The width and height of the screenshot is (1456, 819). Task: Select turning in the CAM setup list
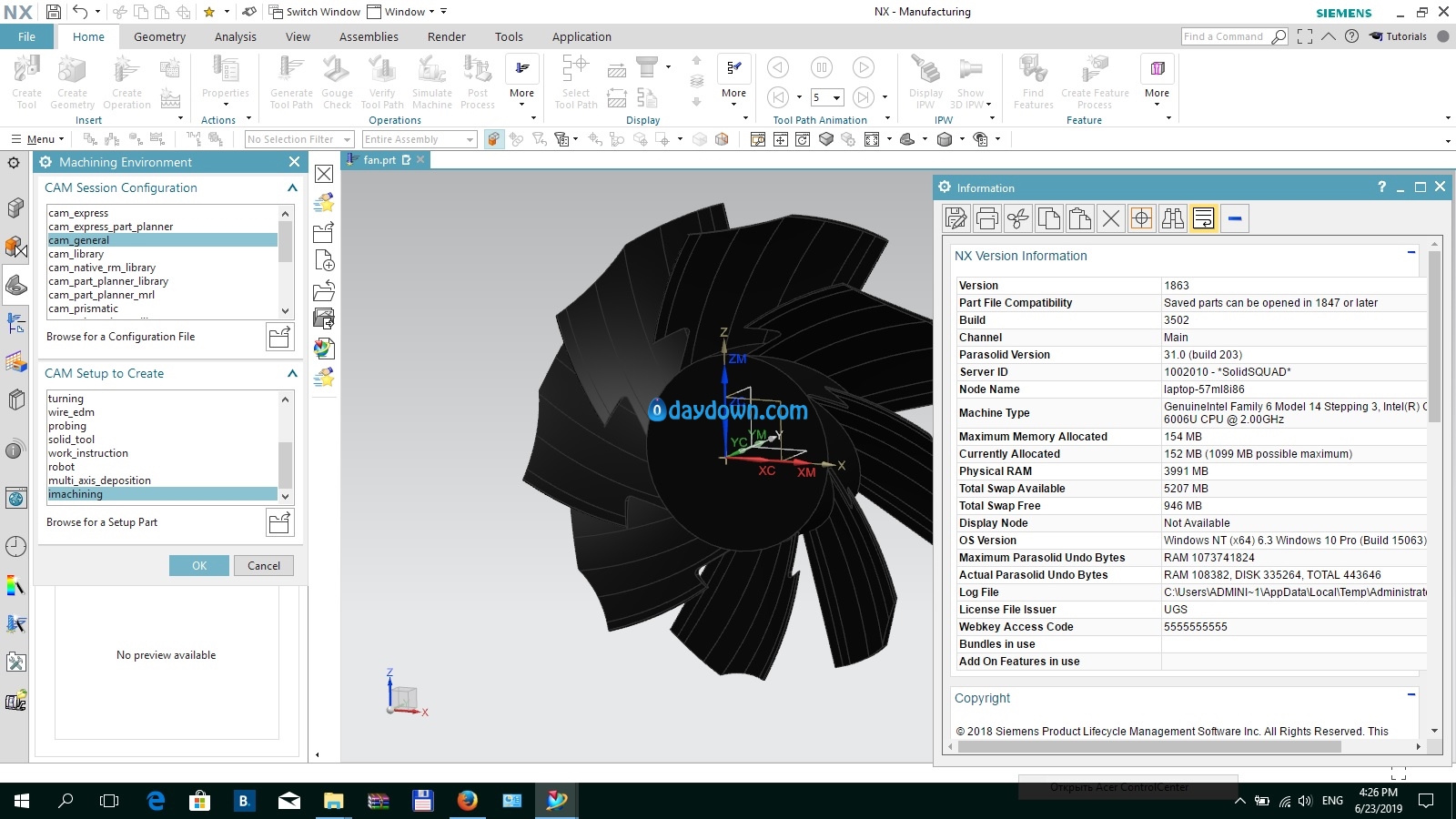pos(162,399)
